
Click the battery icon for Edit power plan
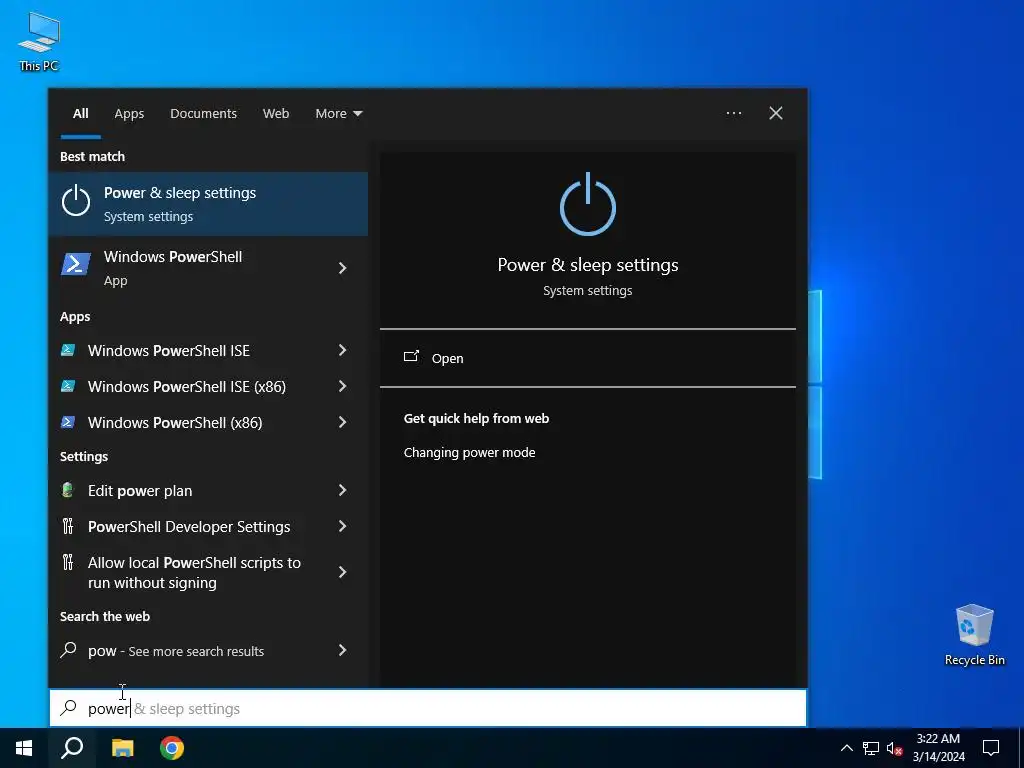pos(68,490)
